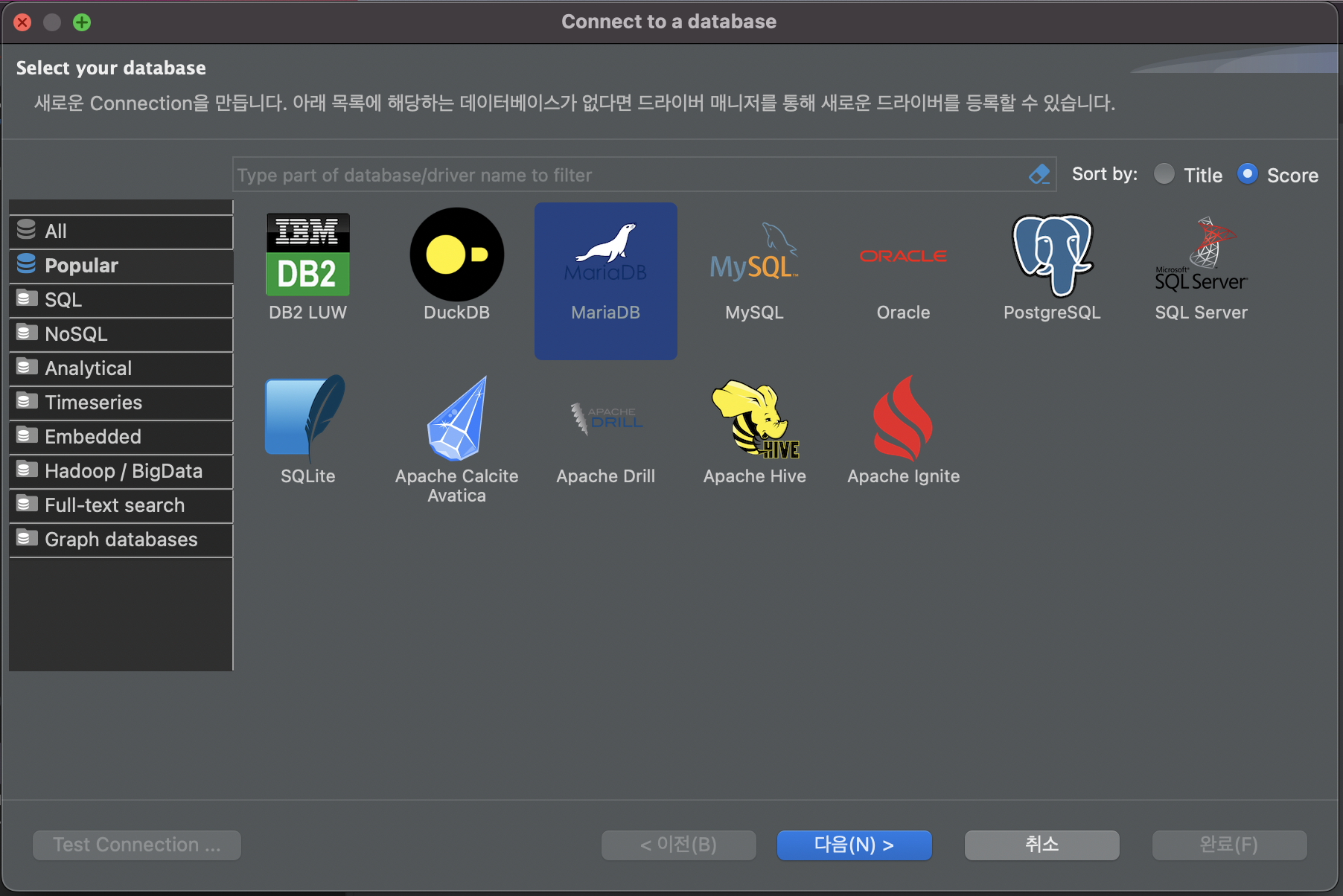Clear the filter with eraser icon
Screen dimensions: 1343x896
click(x=1039, y=175)
